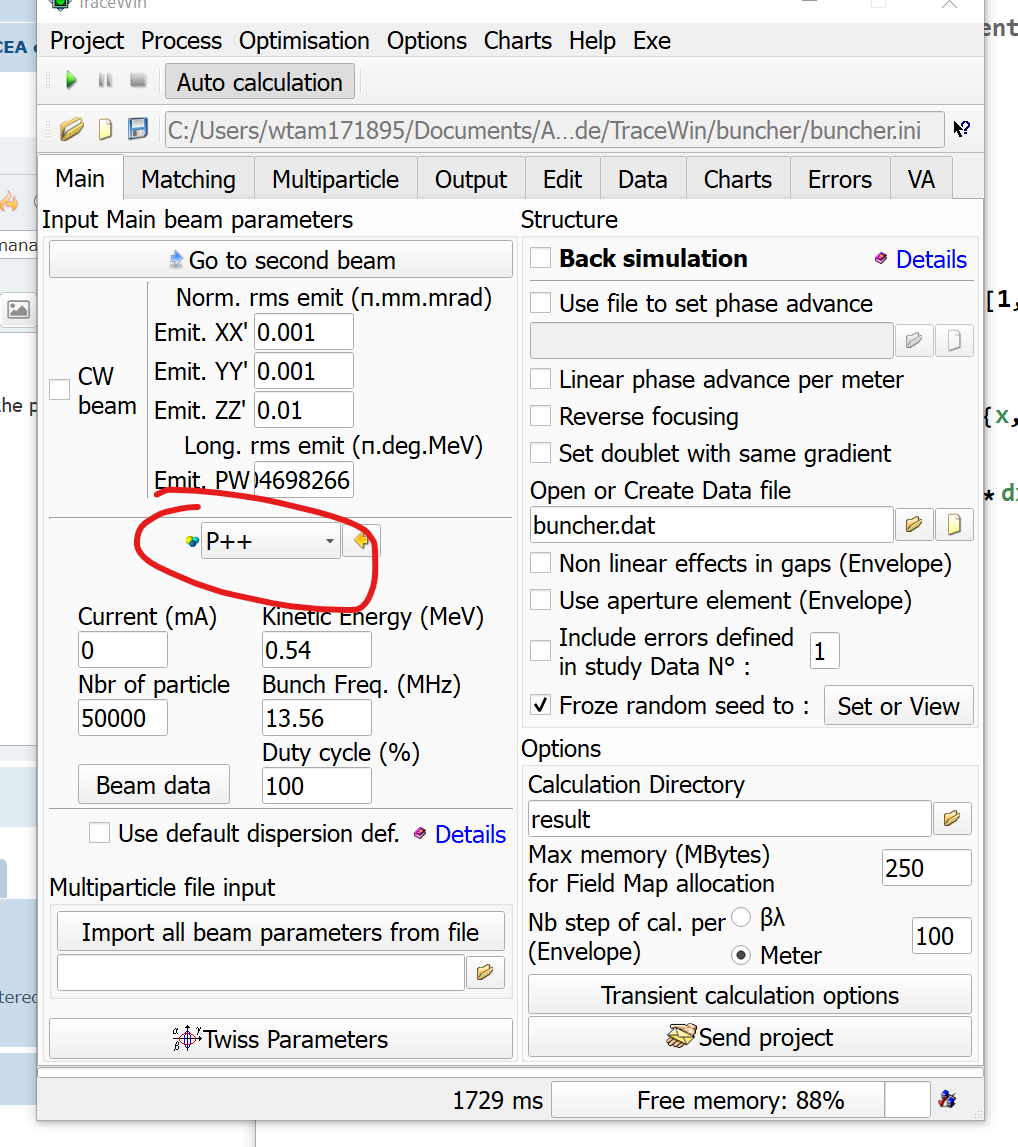Open the Project menu

point(86,41)
